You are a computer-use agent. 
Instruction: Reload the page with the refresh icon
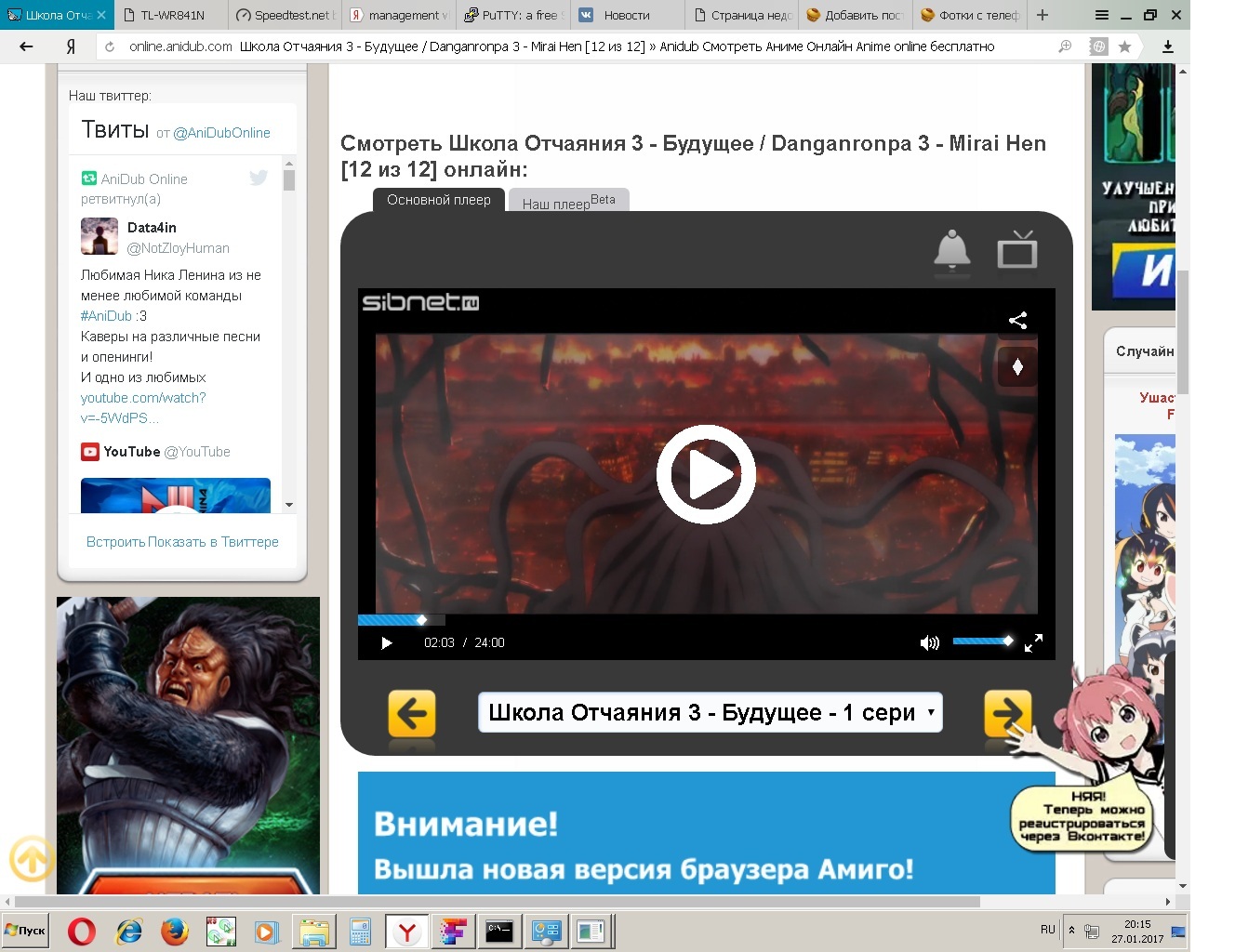tap(110, 46)
